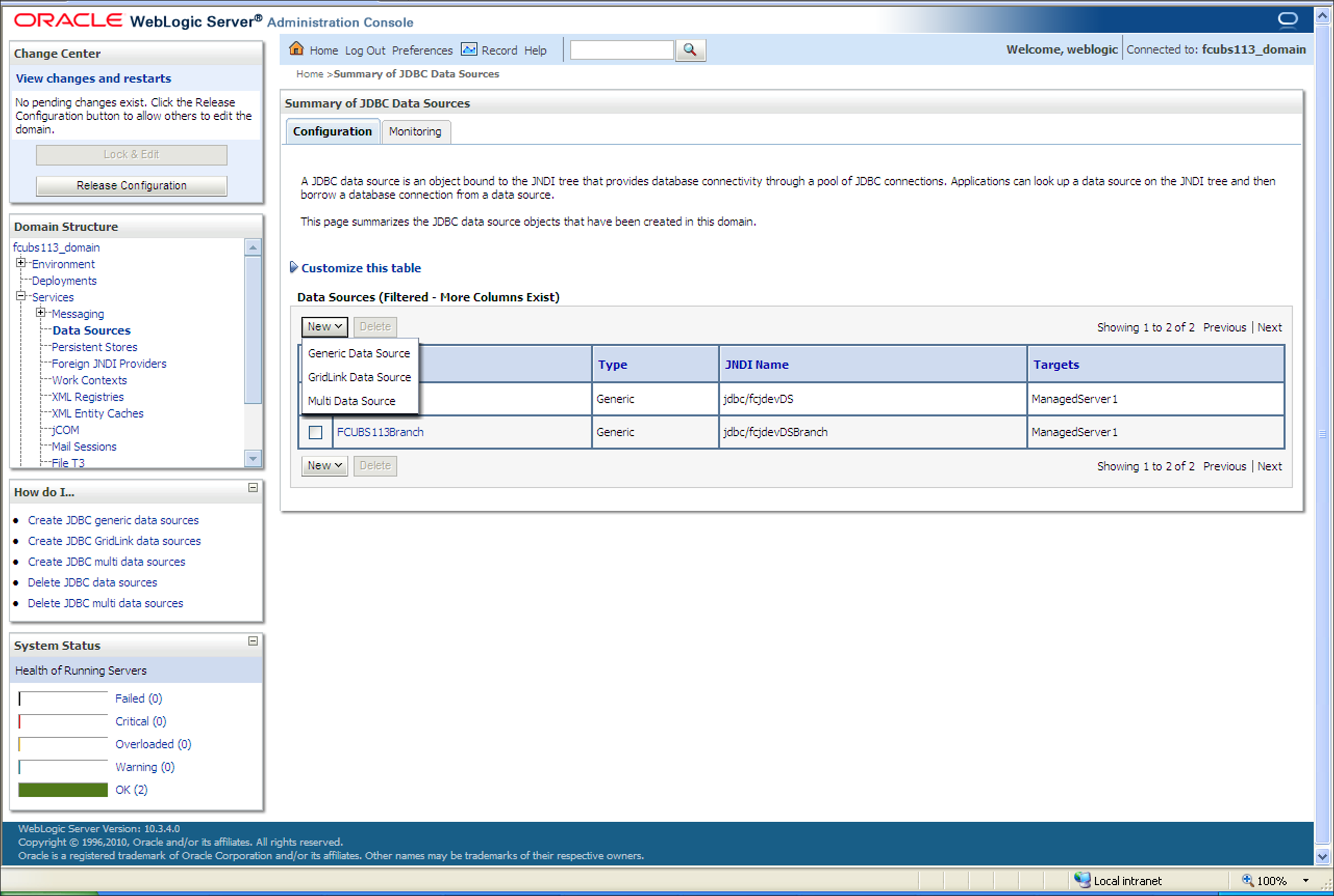Minimize the System Status panel

coord(253,641)
